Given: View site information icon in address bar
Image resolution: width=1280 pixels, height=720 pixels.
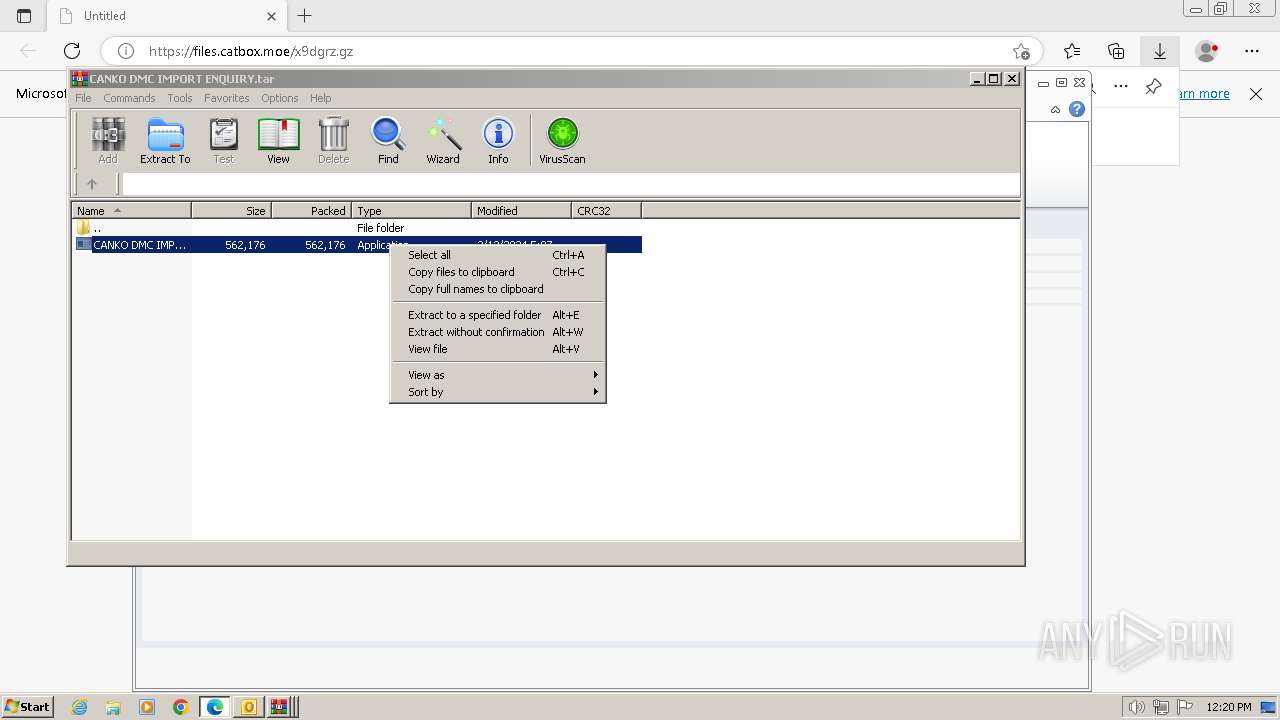Looking at the screenshot, I should 126,51.
